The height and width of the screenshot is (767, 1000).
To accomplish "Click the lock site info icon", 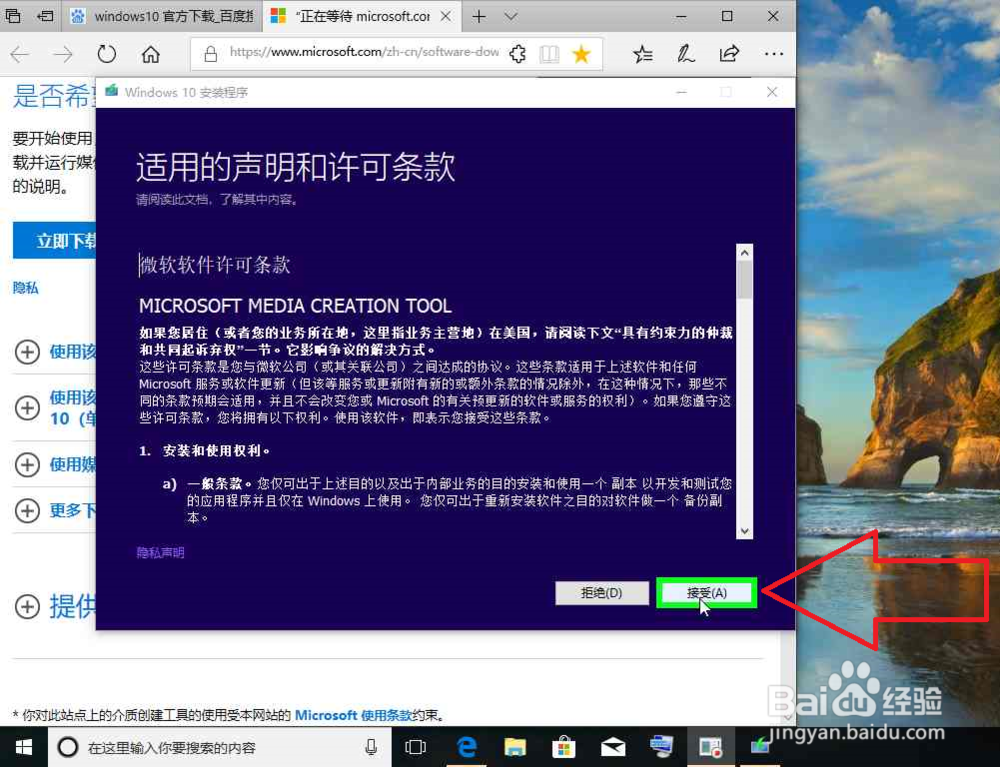I will [210, 54].
